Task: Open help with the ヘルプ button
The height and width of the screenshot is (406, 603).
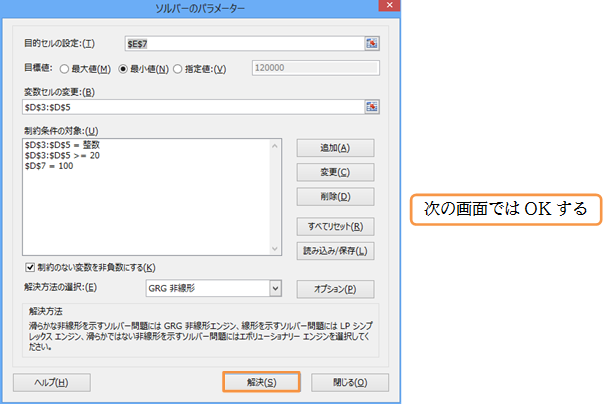Action: point(52,382)
